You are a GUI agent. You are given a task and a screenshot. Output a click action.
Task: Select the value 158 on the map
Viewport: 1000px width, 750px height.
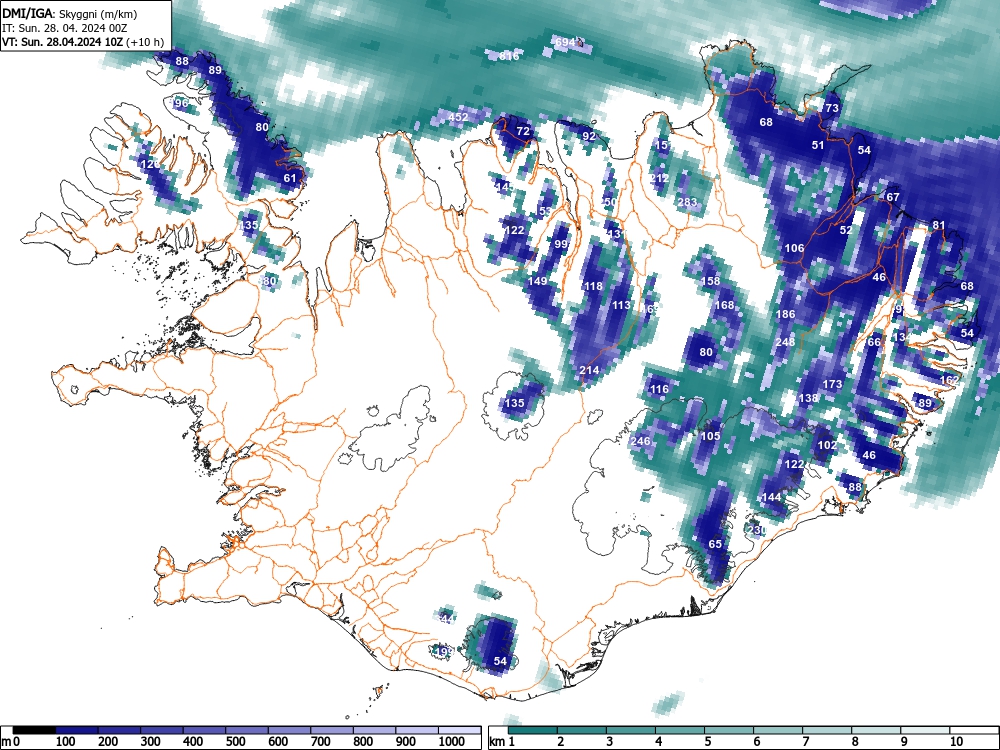coord(710,281)
